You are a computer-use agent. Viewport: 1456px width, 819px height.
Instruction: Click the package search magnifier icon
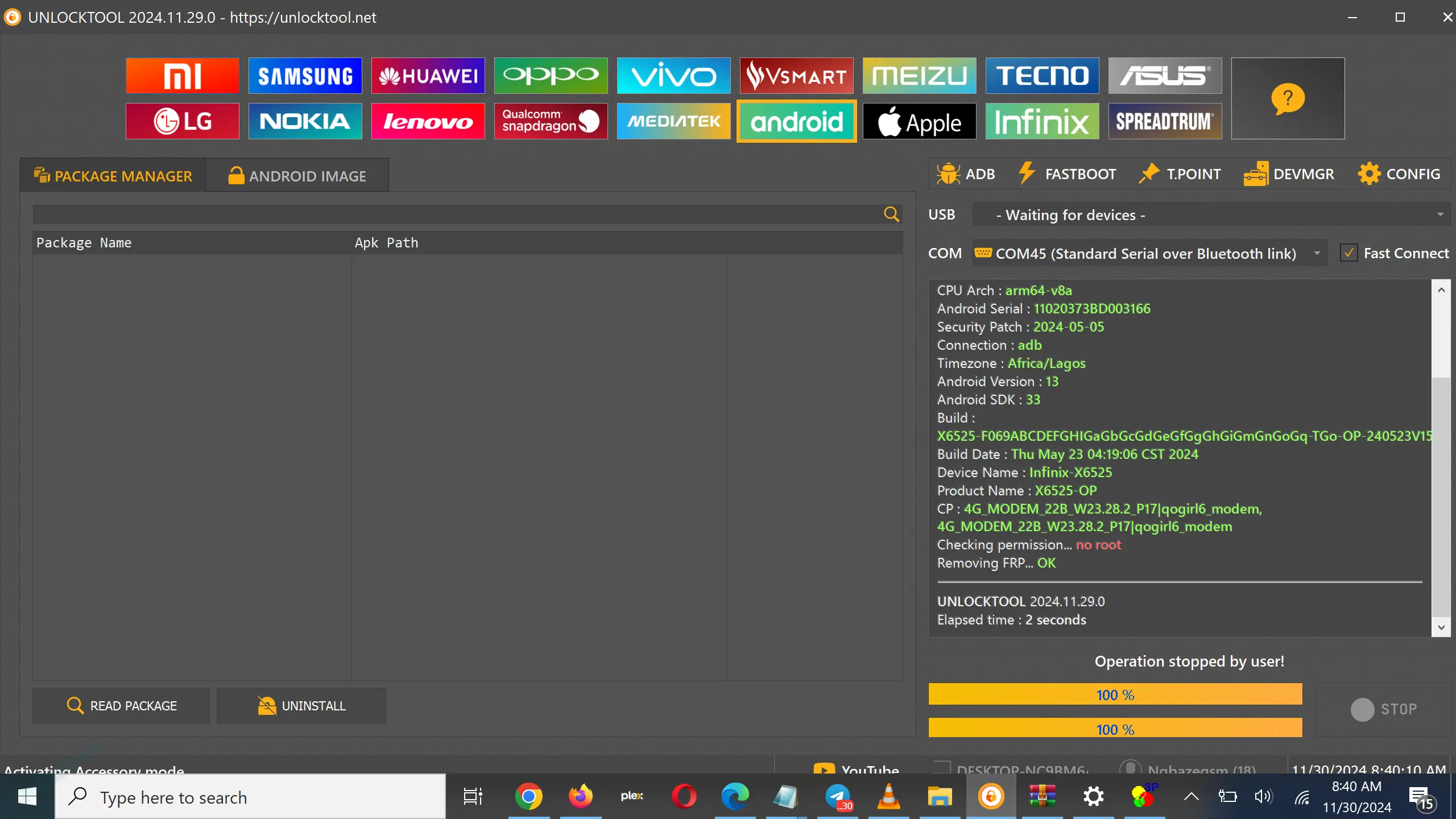[x=891, y=214]
